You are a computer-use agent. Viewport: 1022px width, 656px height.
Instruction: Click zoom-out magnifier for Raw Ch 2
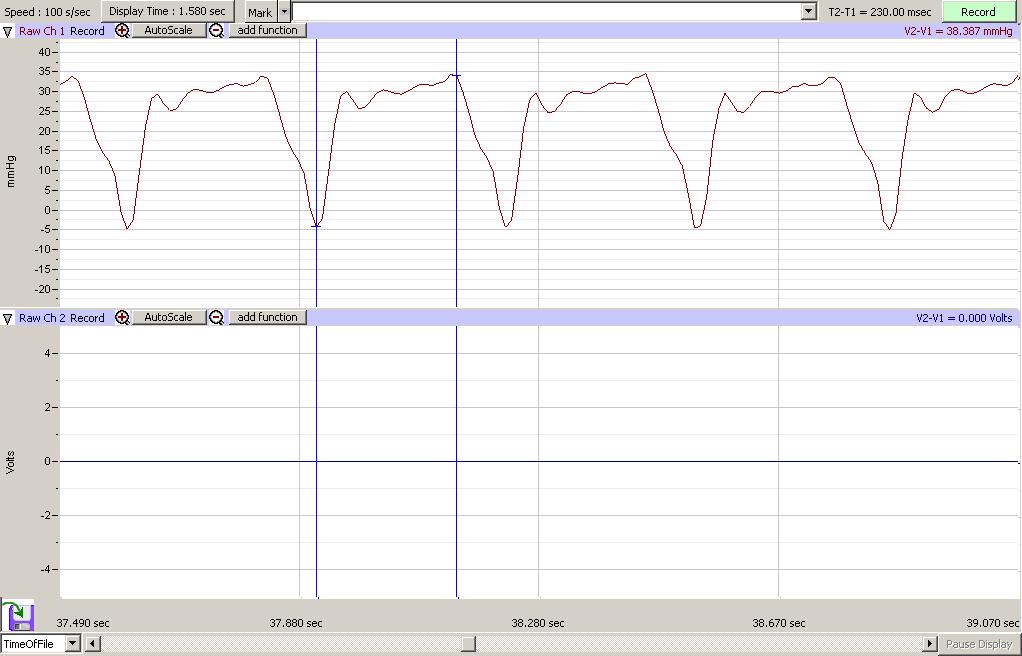pos(216,318)
